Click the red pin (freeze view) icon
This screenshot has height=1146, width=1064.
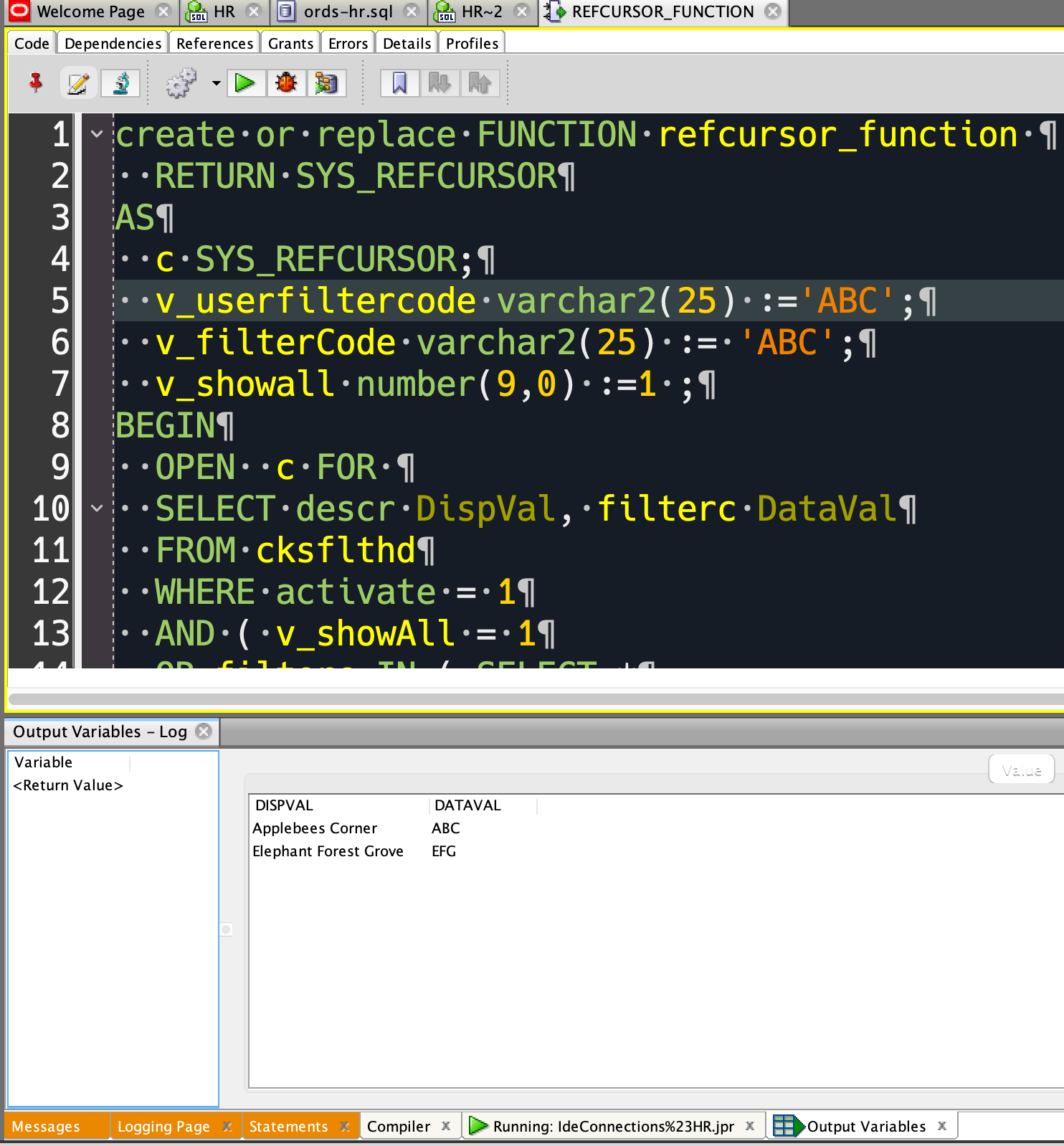[x=36, y=83]
